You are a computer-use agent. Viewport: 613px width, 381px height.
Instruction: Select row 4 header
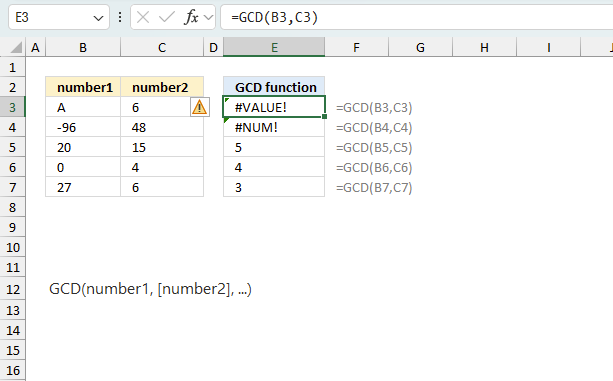click(x=13, y=127)
